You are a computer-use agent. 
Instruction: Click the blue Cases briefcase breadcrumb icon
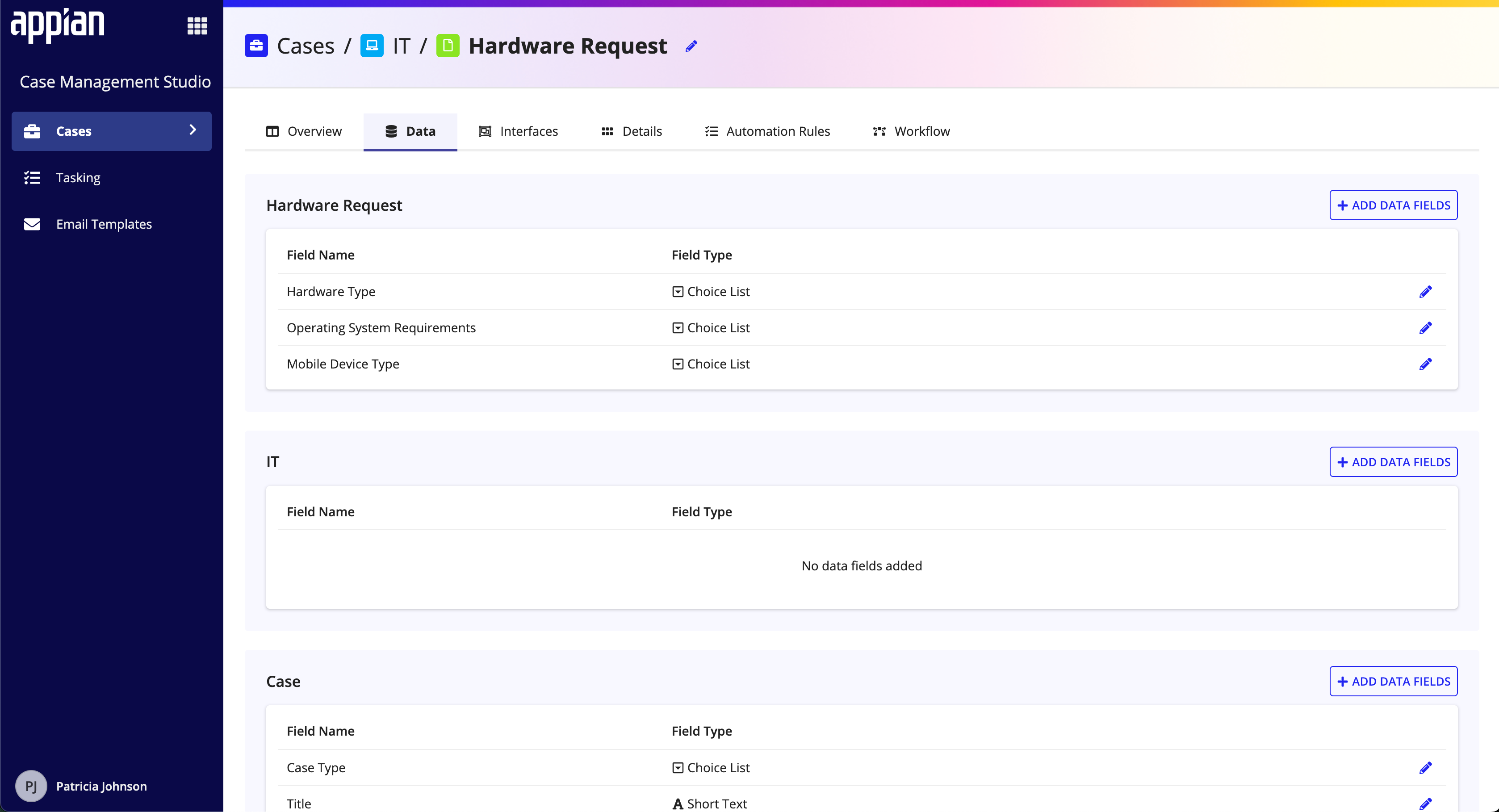coord(256,46)
